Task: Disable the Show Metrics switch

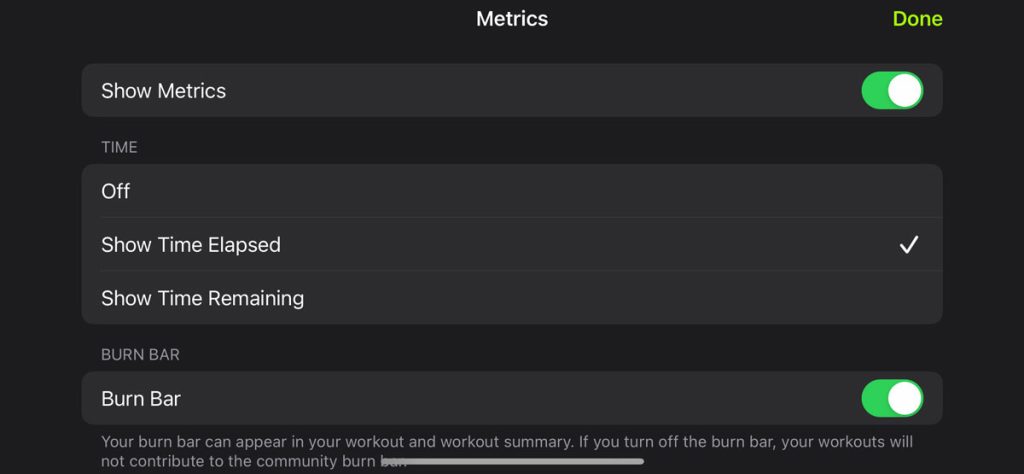Action: pos(891,91)
